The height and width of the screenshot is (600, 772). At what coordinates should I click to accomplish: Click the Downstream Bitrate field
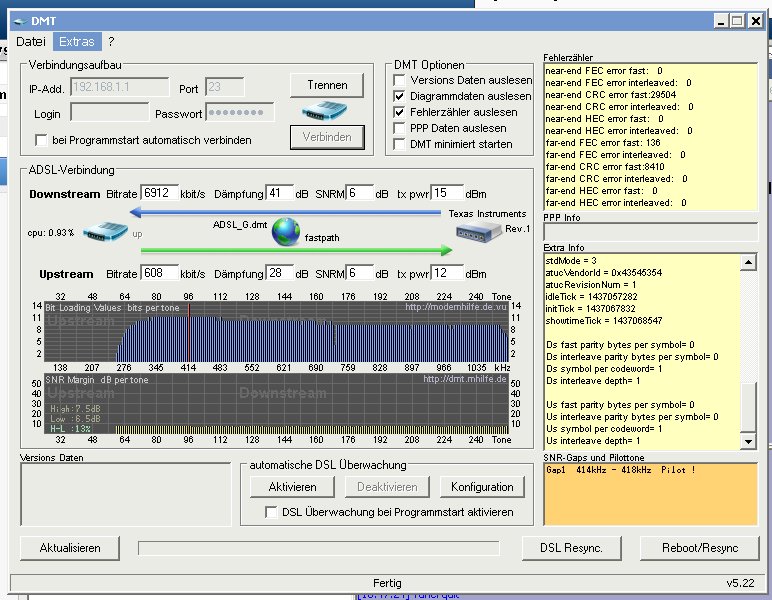[x=159, y=193]
